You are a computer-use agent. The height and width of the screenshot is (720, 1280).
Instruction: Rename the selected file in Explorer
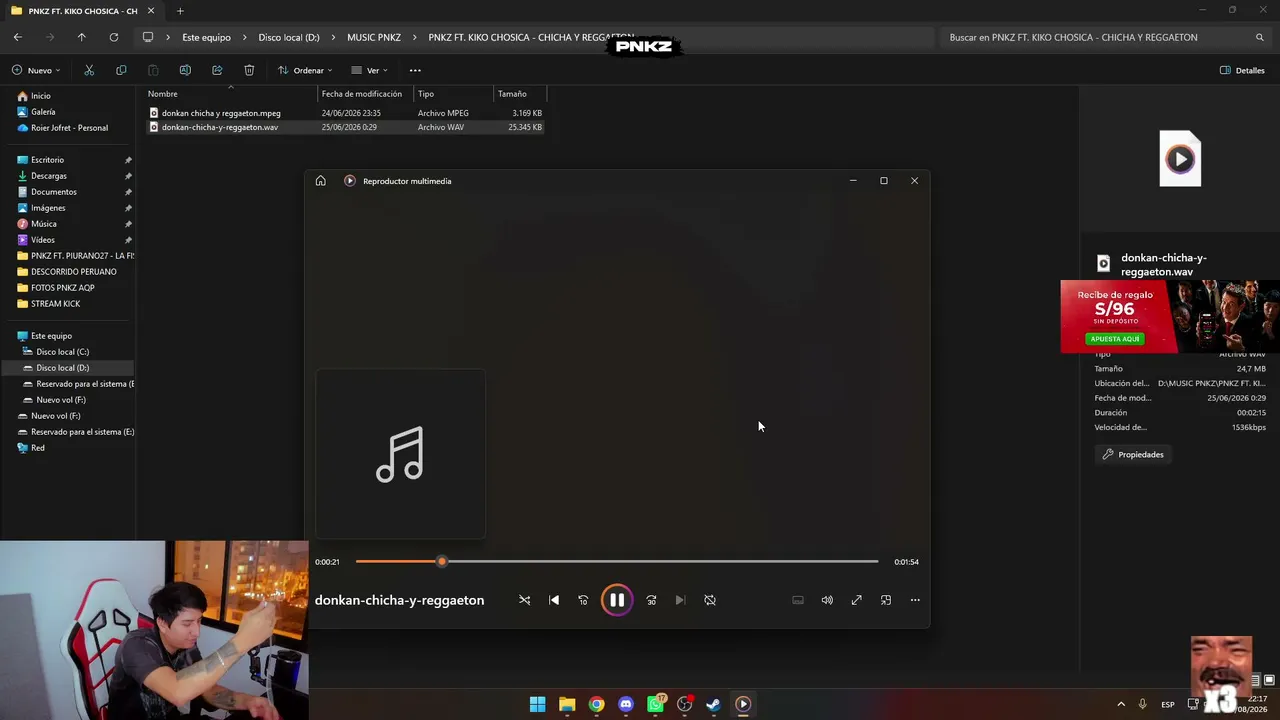[x=185, y=70]
